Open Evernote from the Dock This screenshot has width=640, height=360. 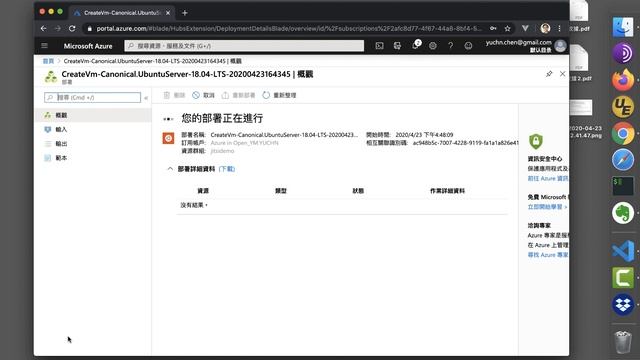tap(623, 213)
